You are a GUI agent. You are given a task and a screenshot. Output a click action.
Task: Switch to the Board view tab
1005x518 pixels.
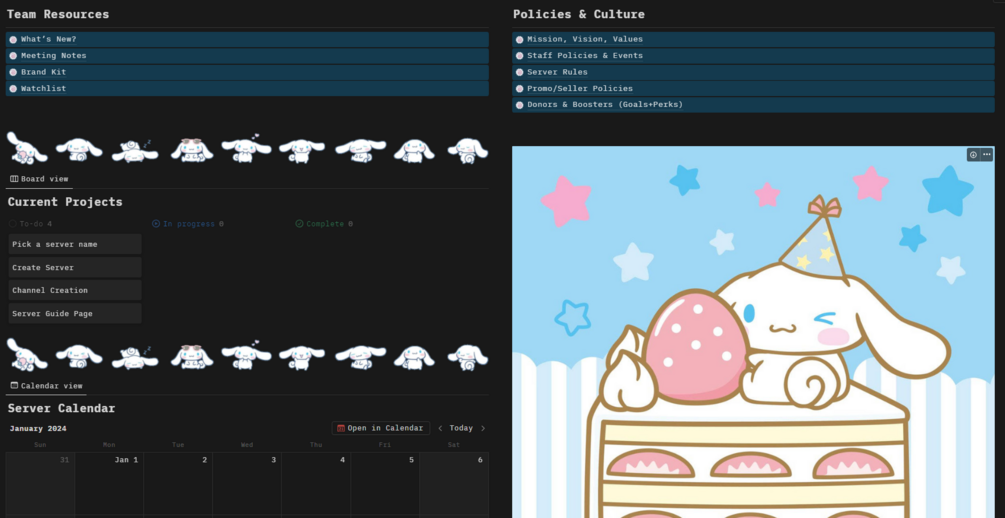[39, 179]
